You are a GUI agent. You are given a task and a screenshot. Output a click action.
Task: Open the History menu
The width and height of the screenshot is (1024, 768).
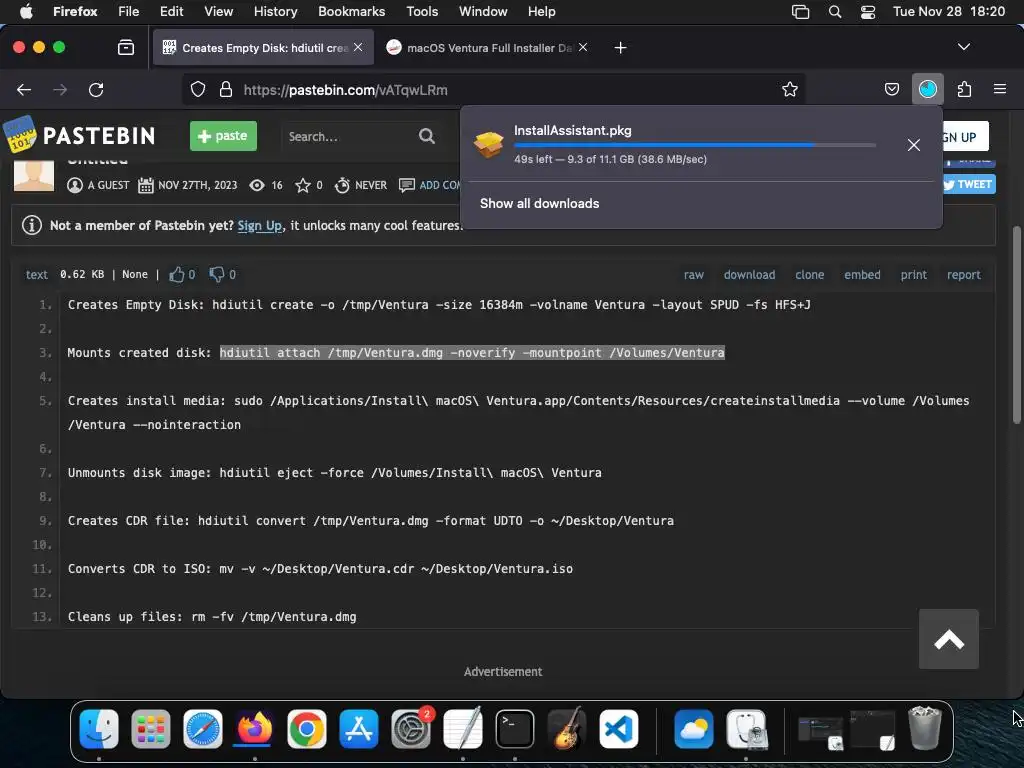coord(275,11)
